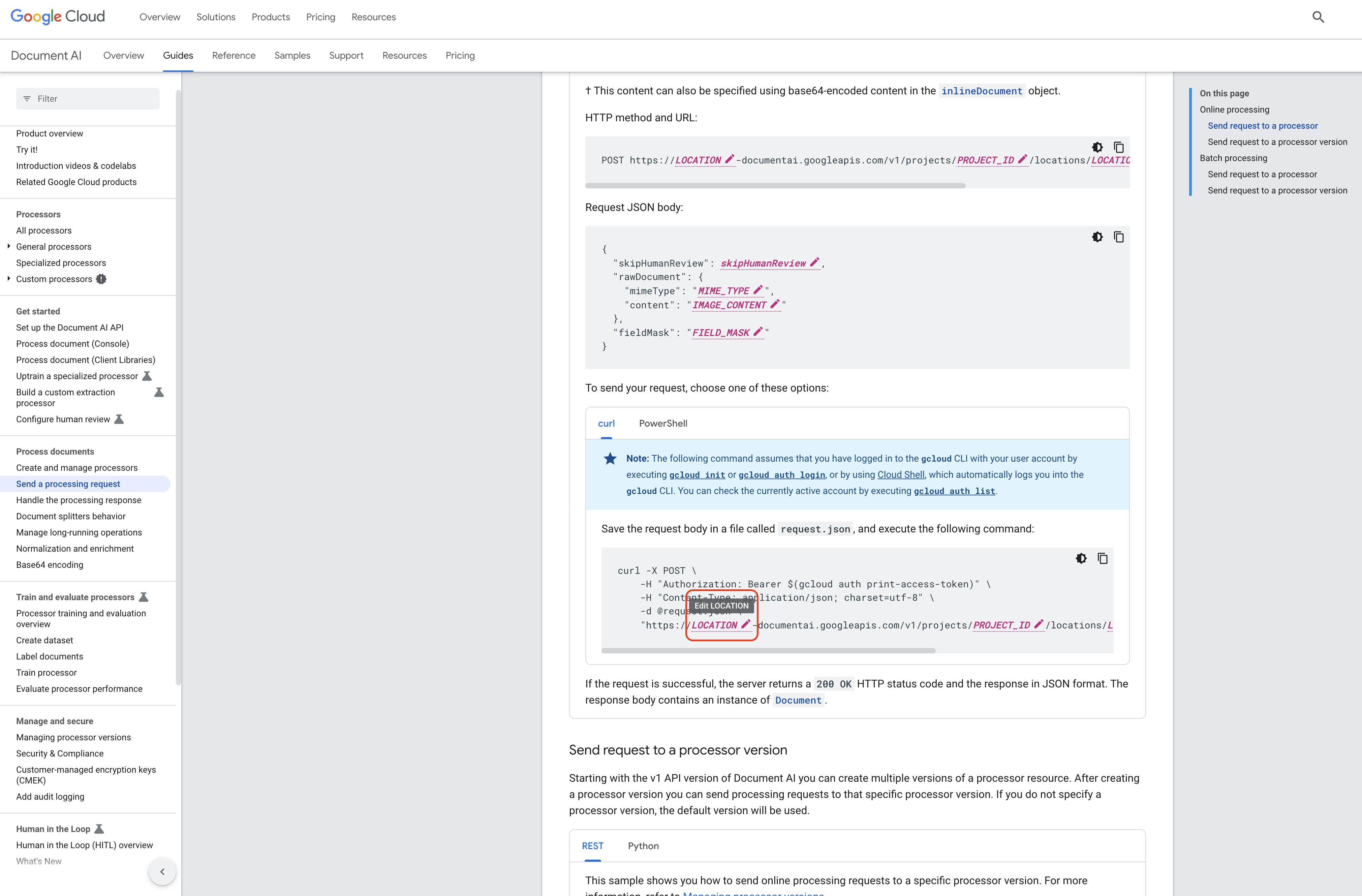Copy the request JSON body sample
The width and height of the screenshot is (1362, 896).
coord(1118,237)
